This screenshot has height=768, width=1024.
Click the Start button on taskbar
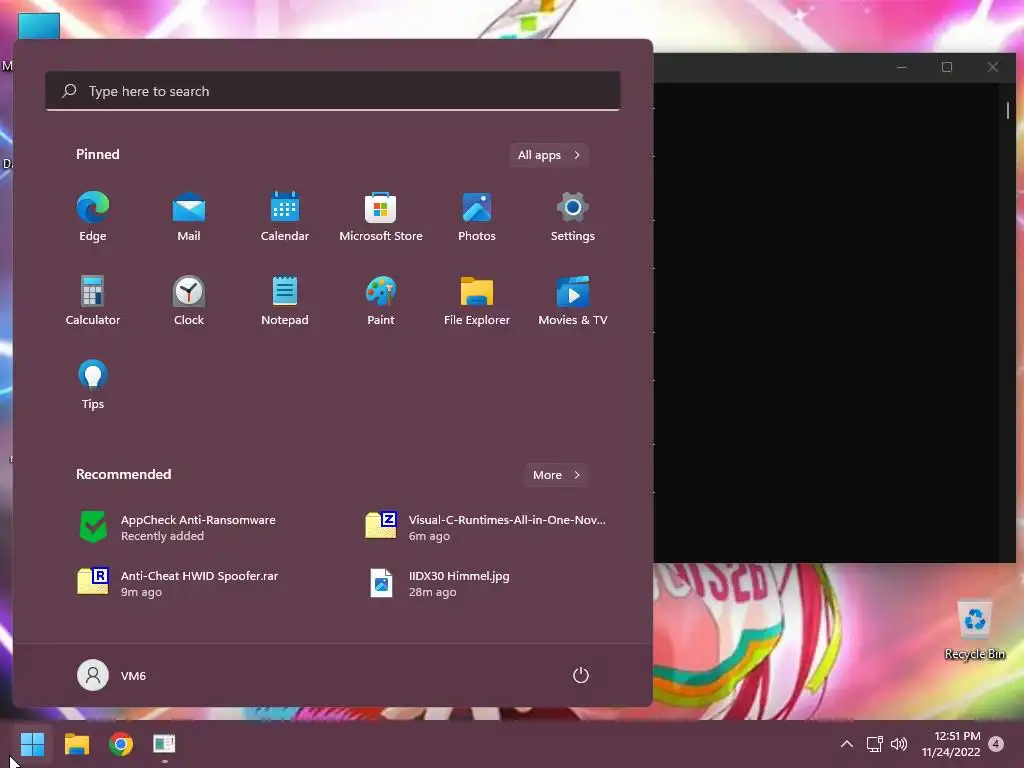pyautogui.click(x=32, y=743)
